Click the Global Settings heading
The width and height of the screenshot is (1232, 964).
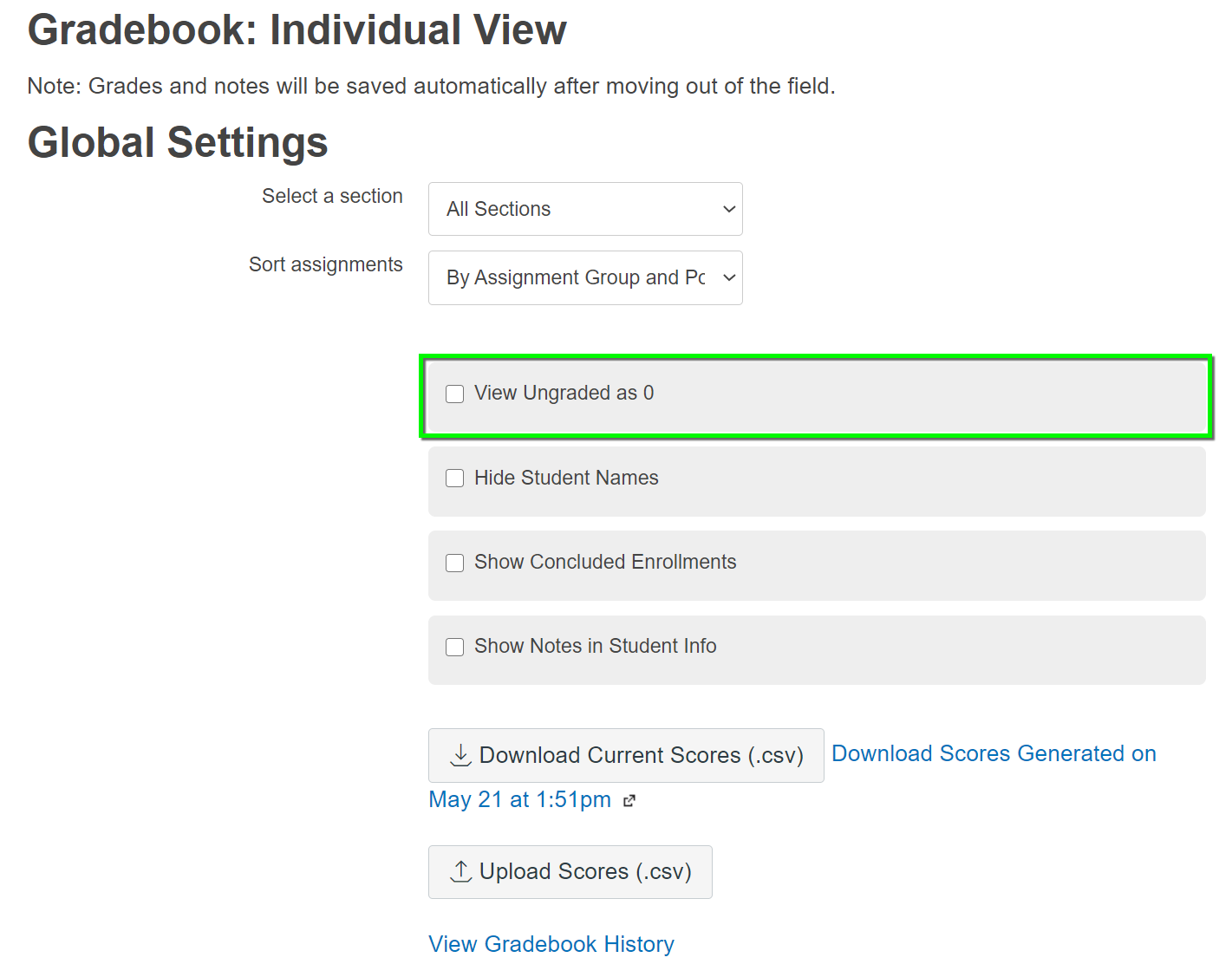click(178, 142)
